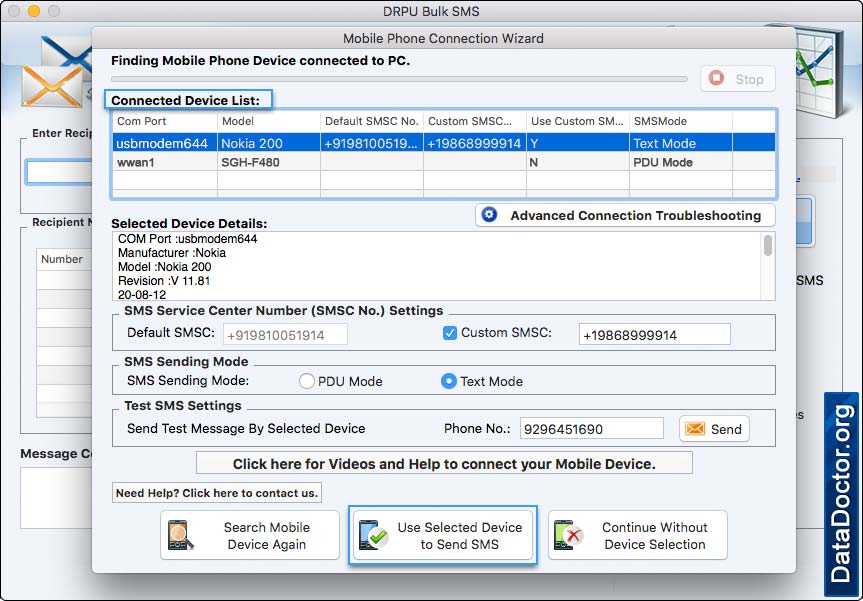Click the COM Port :usbmodem644 detail line

coord(187,239)
